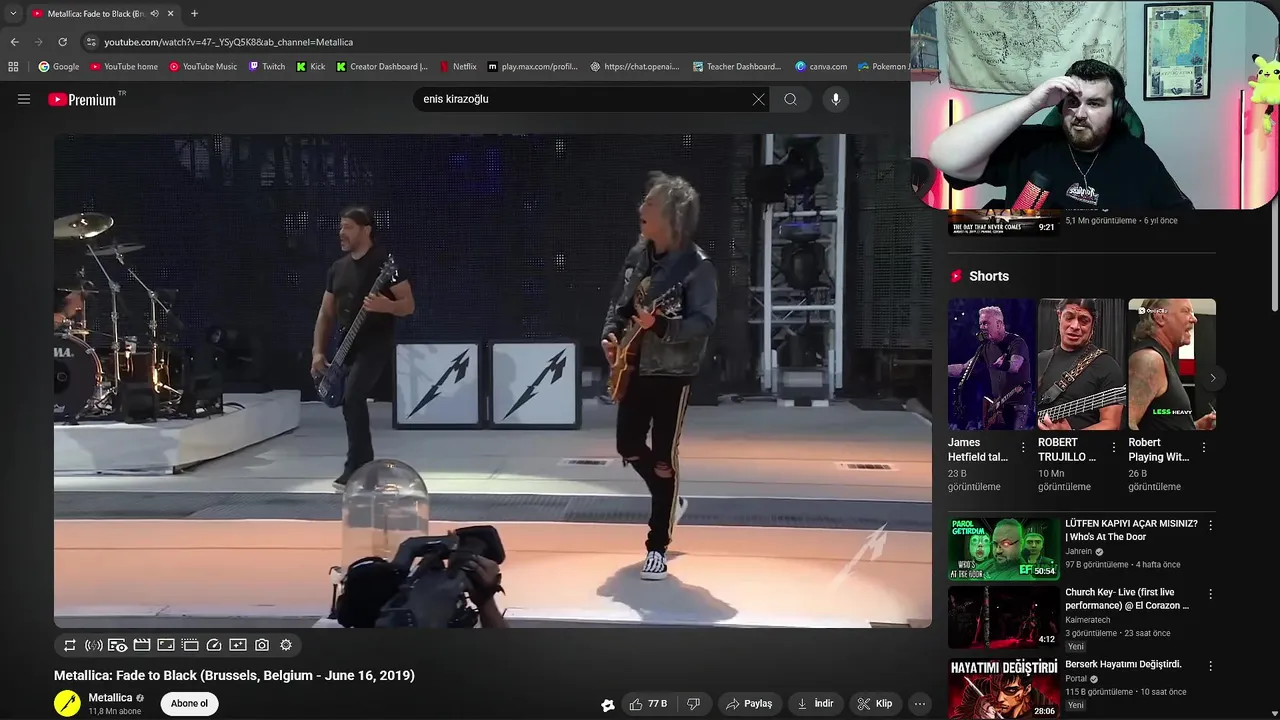Open the tab search dropdown arrow
The width and height of the screenshot is (1280, 720).
pyautogui.click(x=13, y=14)
